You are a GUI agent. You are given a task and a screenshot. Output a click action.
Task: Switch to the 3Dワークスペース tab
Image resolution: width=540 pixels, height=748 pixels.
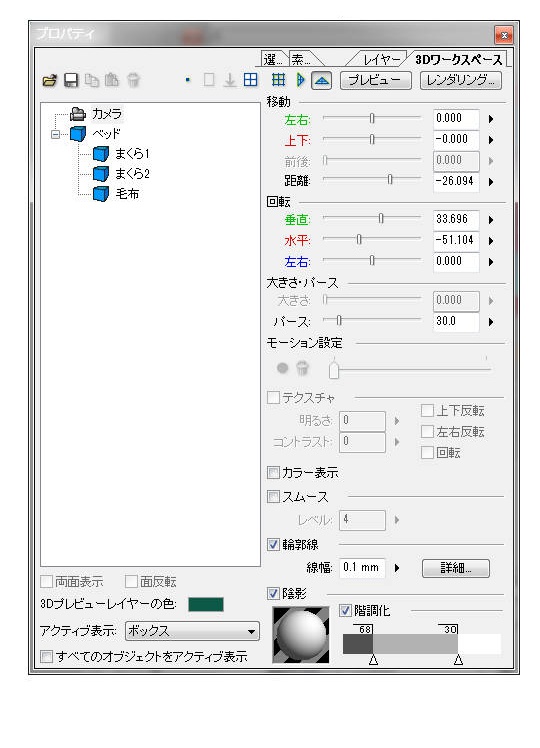458,60
